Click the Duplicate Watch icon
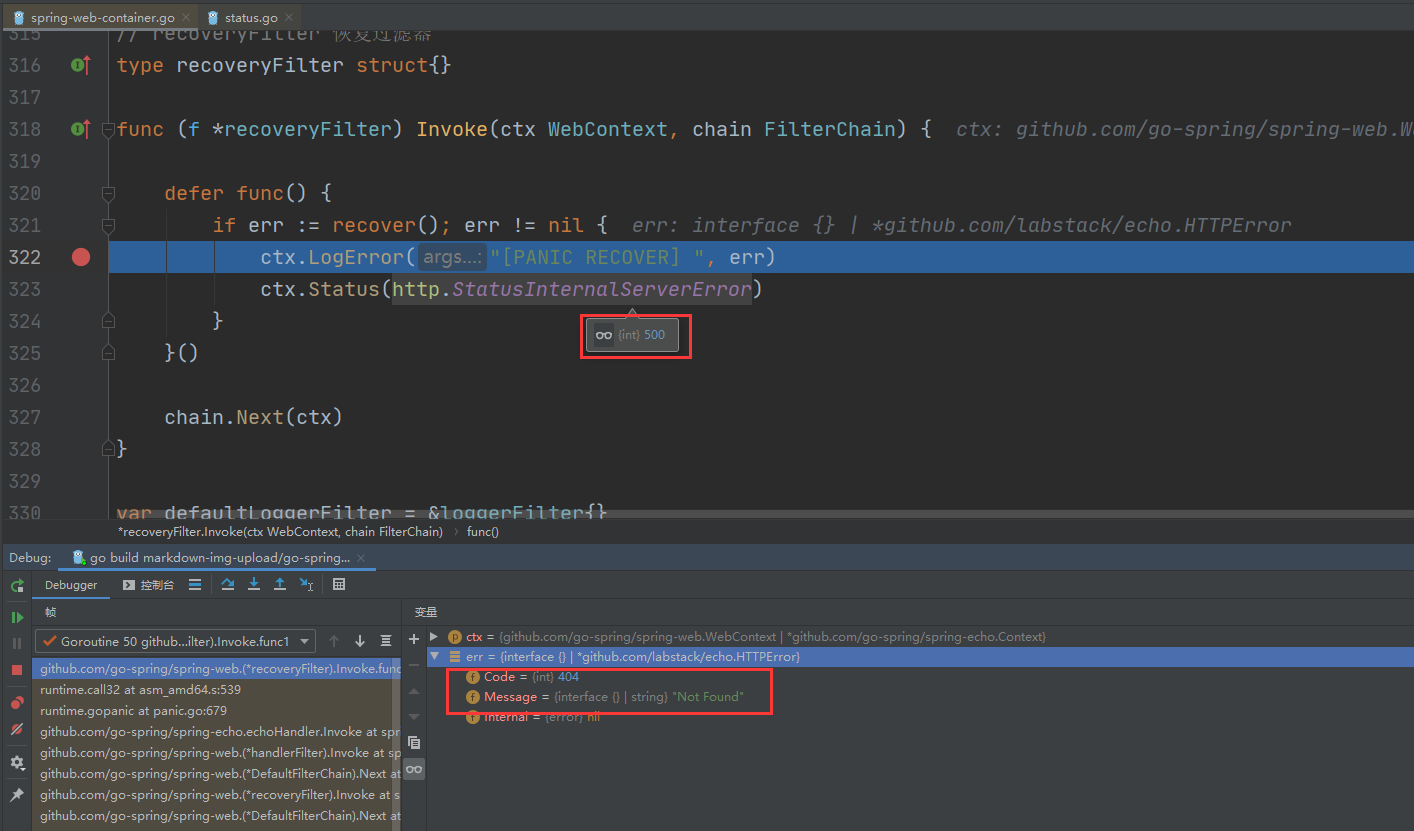 coord(414,743)
